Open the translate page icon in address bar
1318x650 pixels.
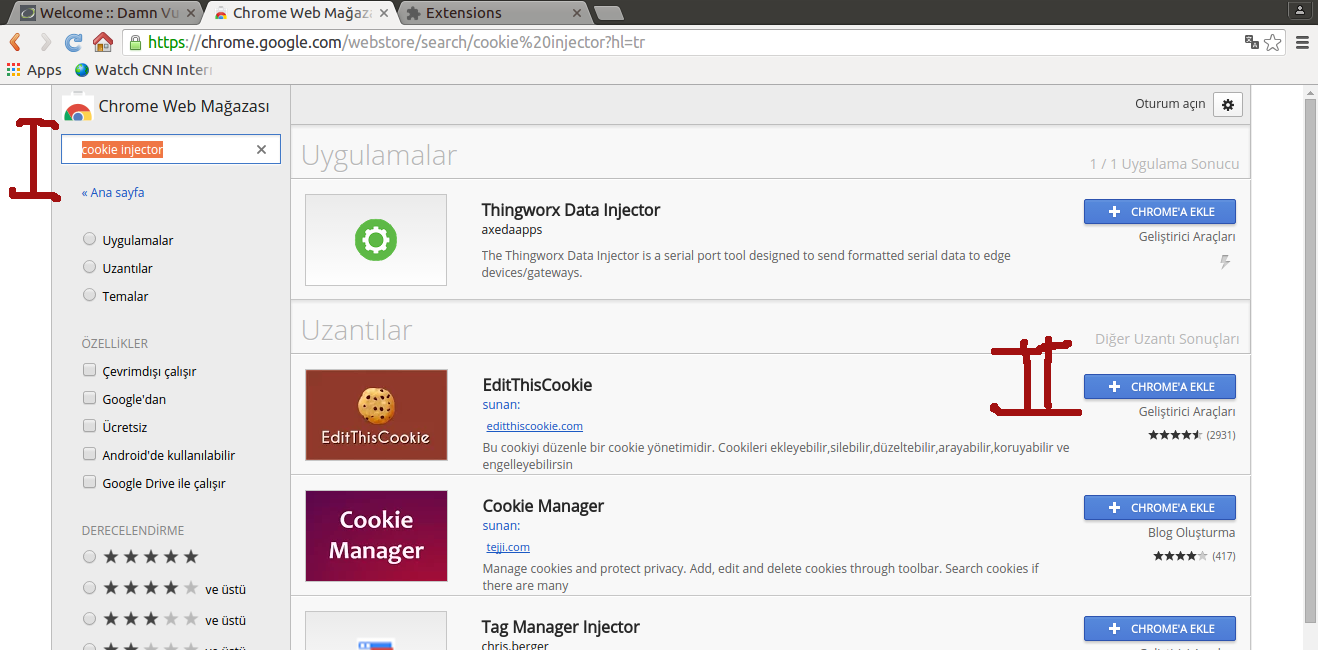(1251, 42)
